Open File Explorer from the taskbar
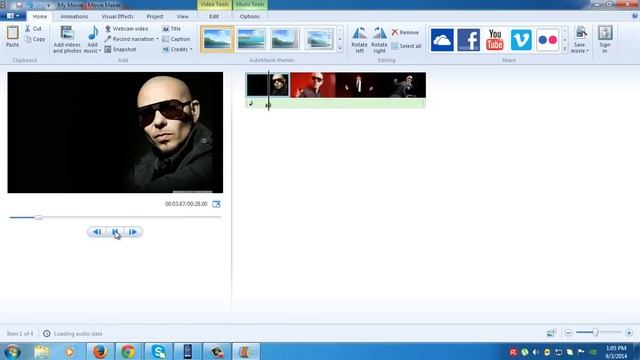 pos(42,351)
